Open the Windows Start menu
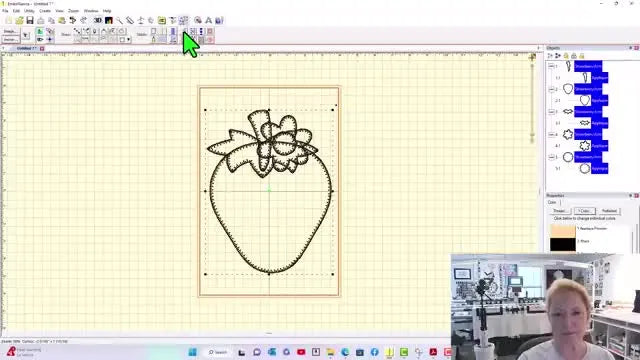This screenshot has height=360, width=640. click(x=193, y=352)
